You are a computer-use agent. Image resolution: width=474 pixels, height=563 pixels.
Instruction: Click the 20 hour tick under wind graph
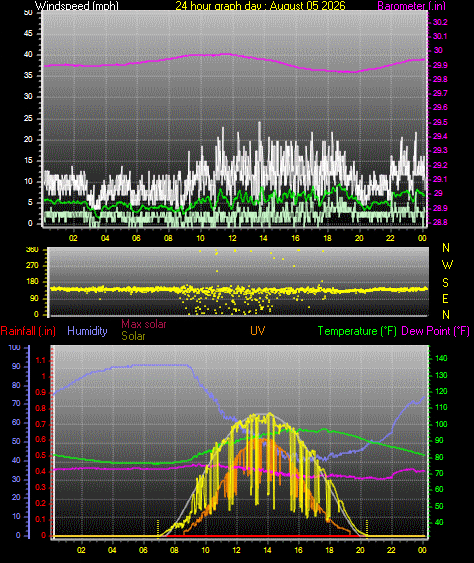click(359, 238)
